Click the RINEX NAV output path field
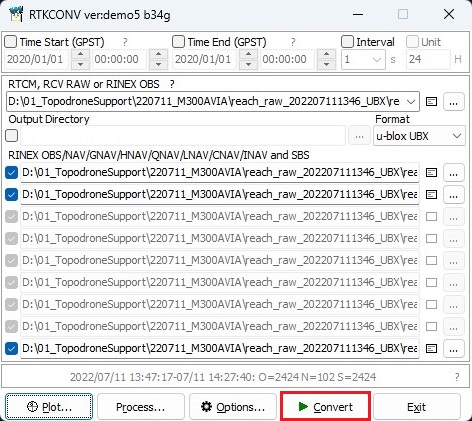Screen dimensions: 472x421 [x=220, y=195]
